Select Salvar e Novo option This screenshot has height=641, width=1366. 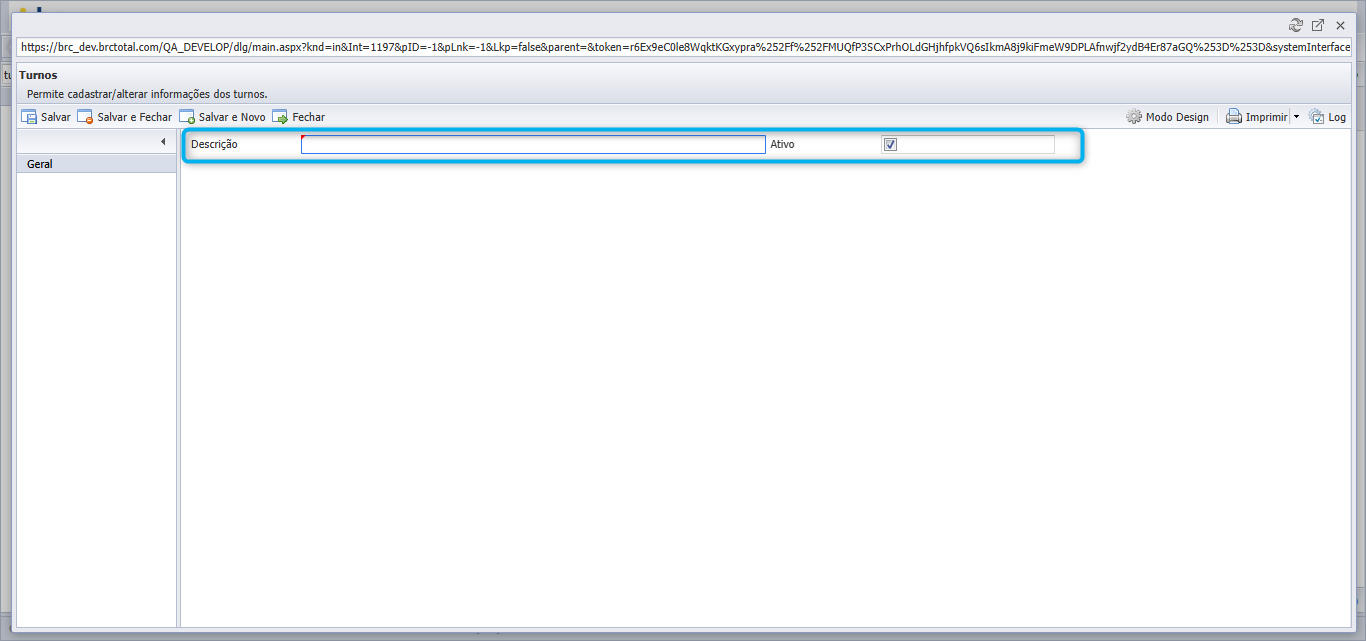pyautogui.click(x=222, y=117)
